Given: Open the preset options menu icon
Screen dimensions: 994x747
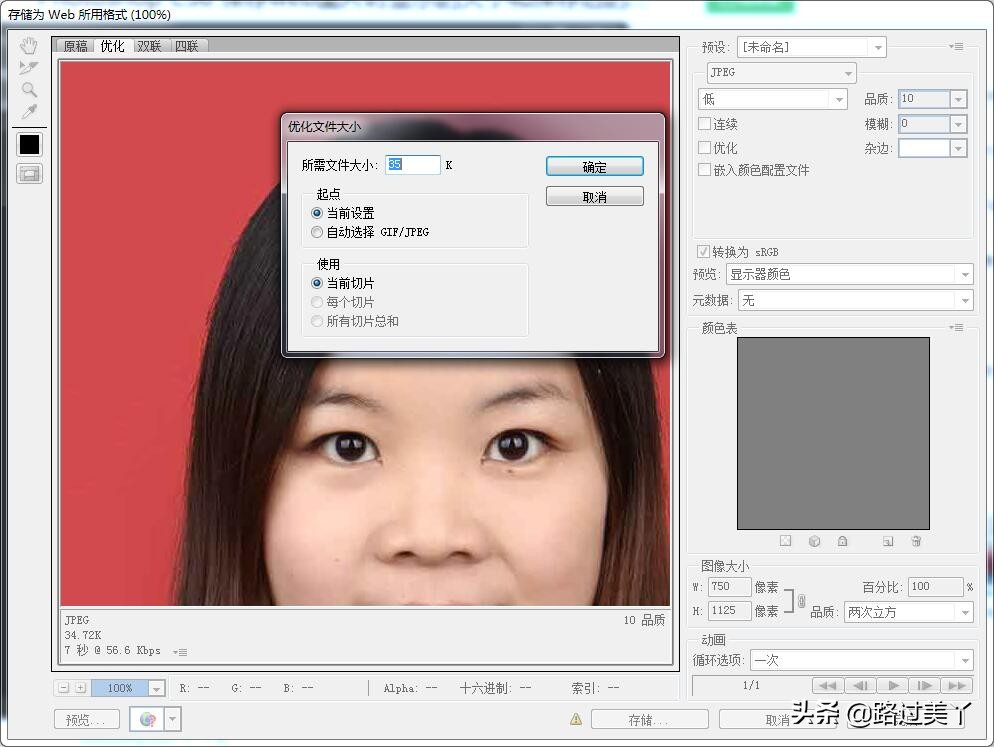Looking at the screenshot, I should [x=957, y=47].
